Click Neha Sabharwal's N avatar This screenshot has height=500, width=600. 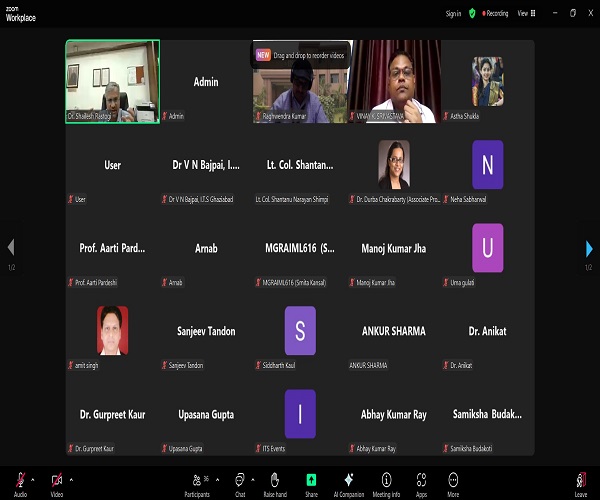488,164
